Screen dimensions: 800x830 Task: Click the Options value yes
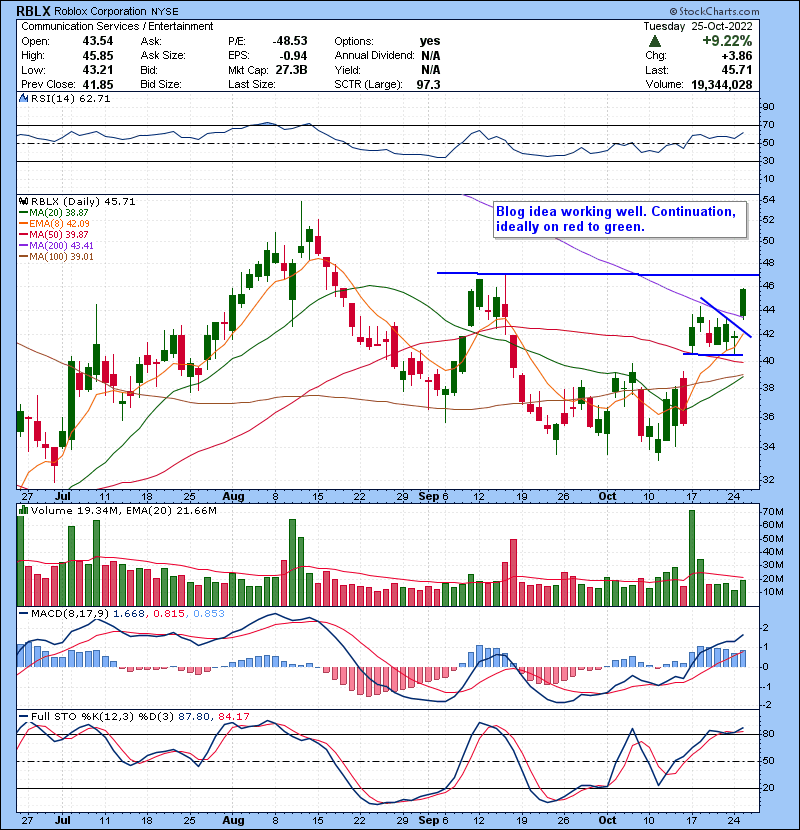(x=429, y=41)
